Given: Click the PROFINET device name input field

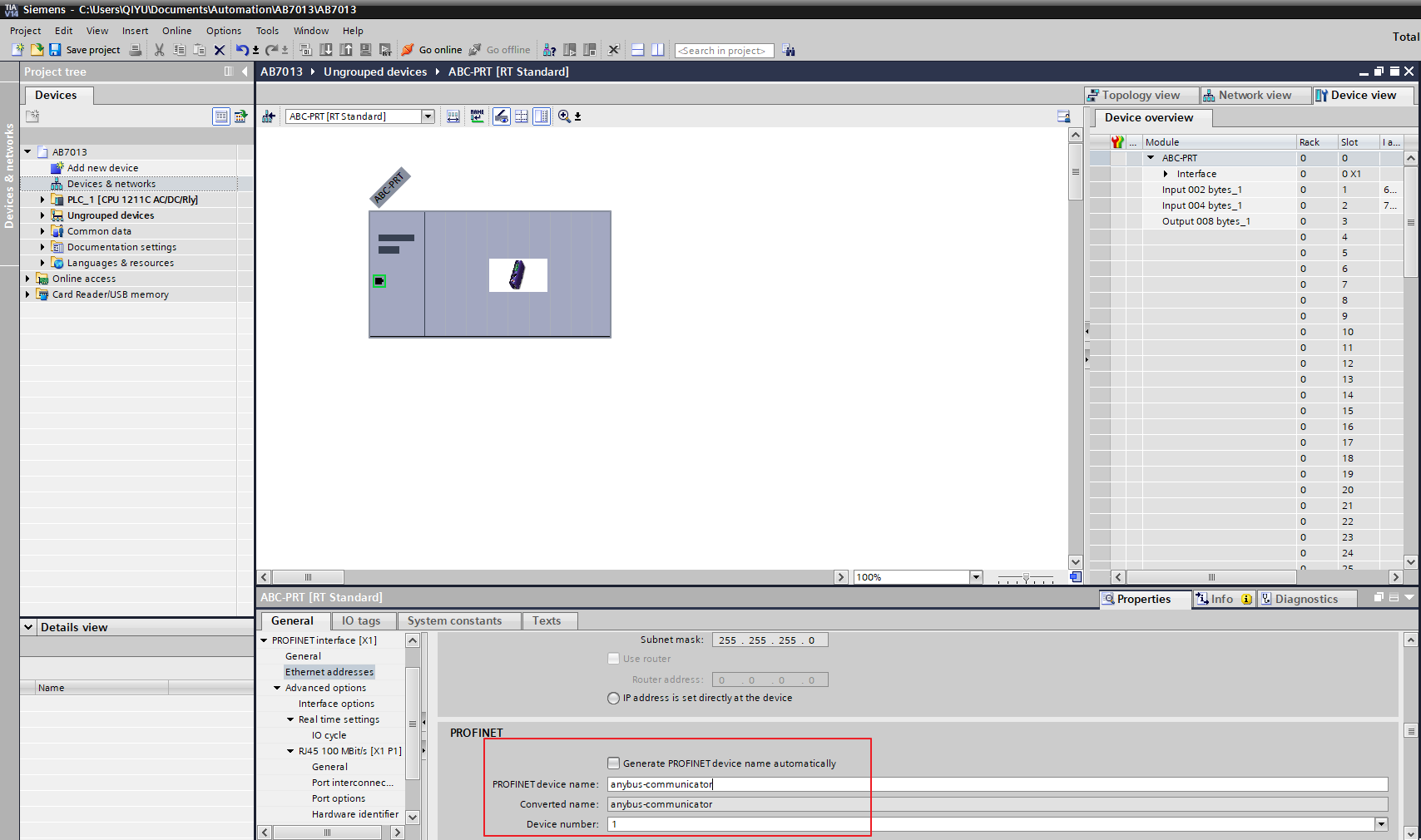Looking at the screenshot, I should pyautogui.click(x=998, y=784).
